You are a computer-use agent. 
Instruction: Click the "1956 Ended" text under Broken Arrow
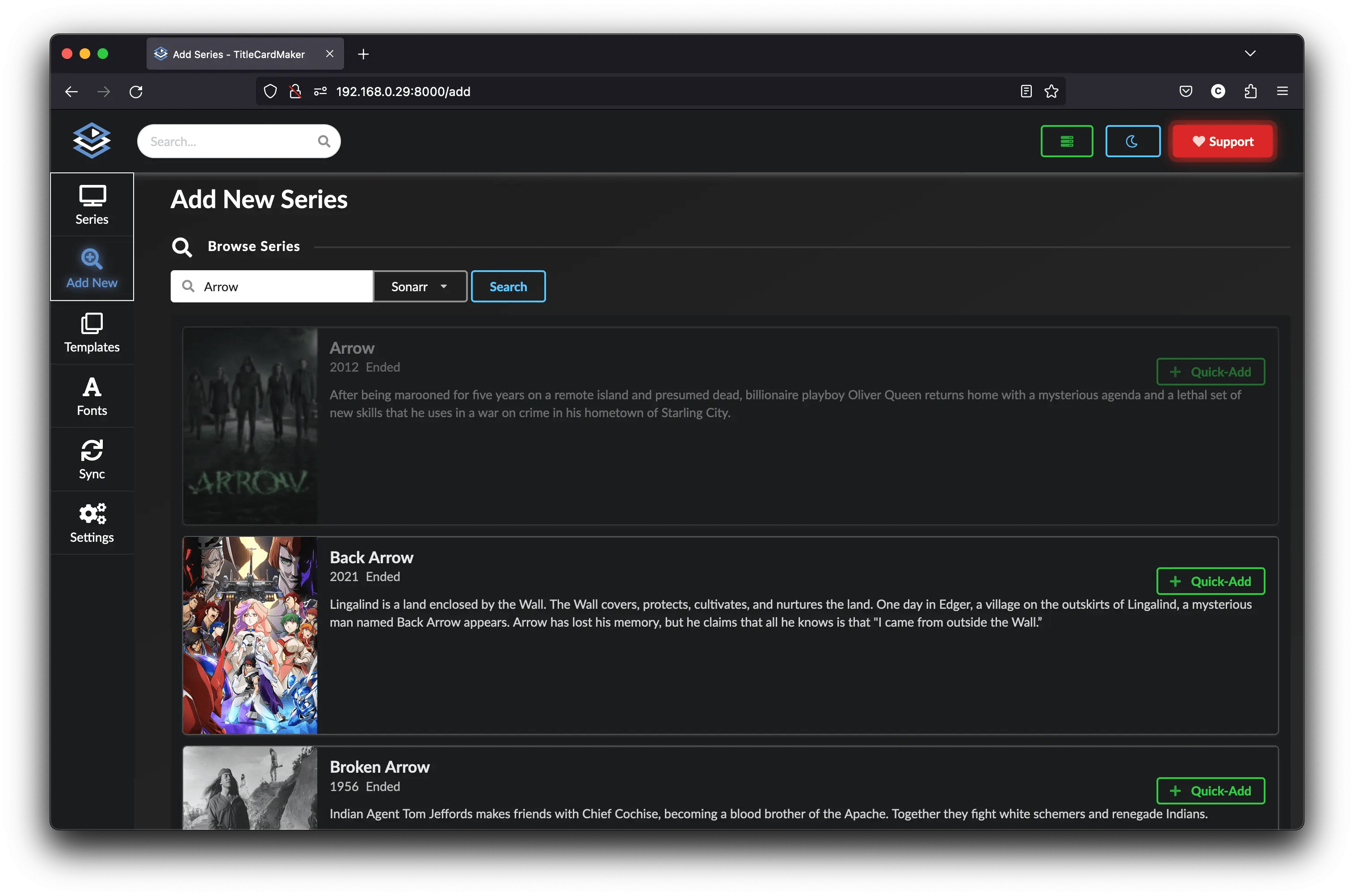[365, 786]
